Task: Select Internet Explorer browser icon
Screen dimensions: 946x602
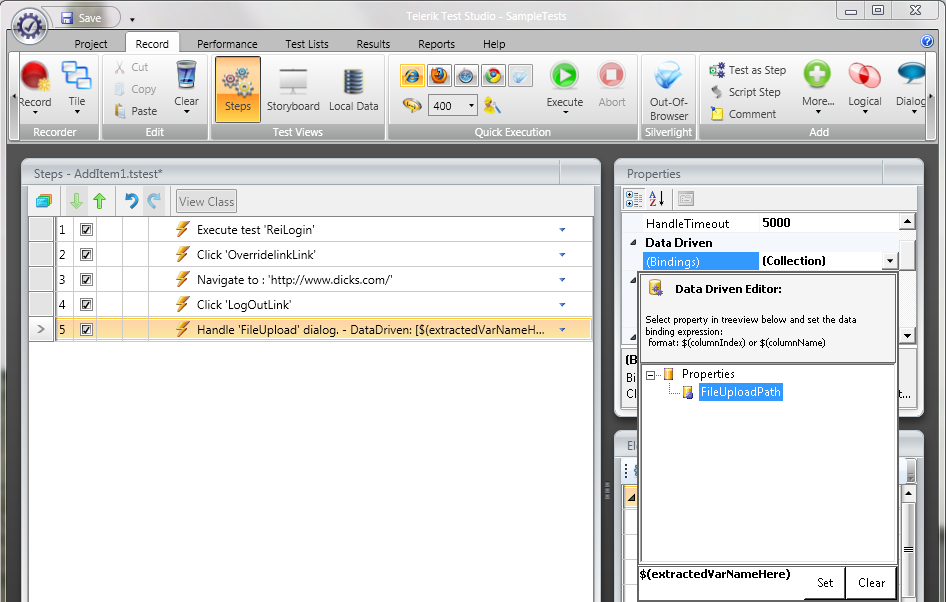Action: (x=412, y=76)
